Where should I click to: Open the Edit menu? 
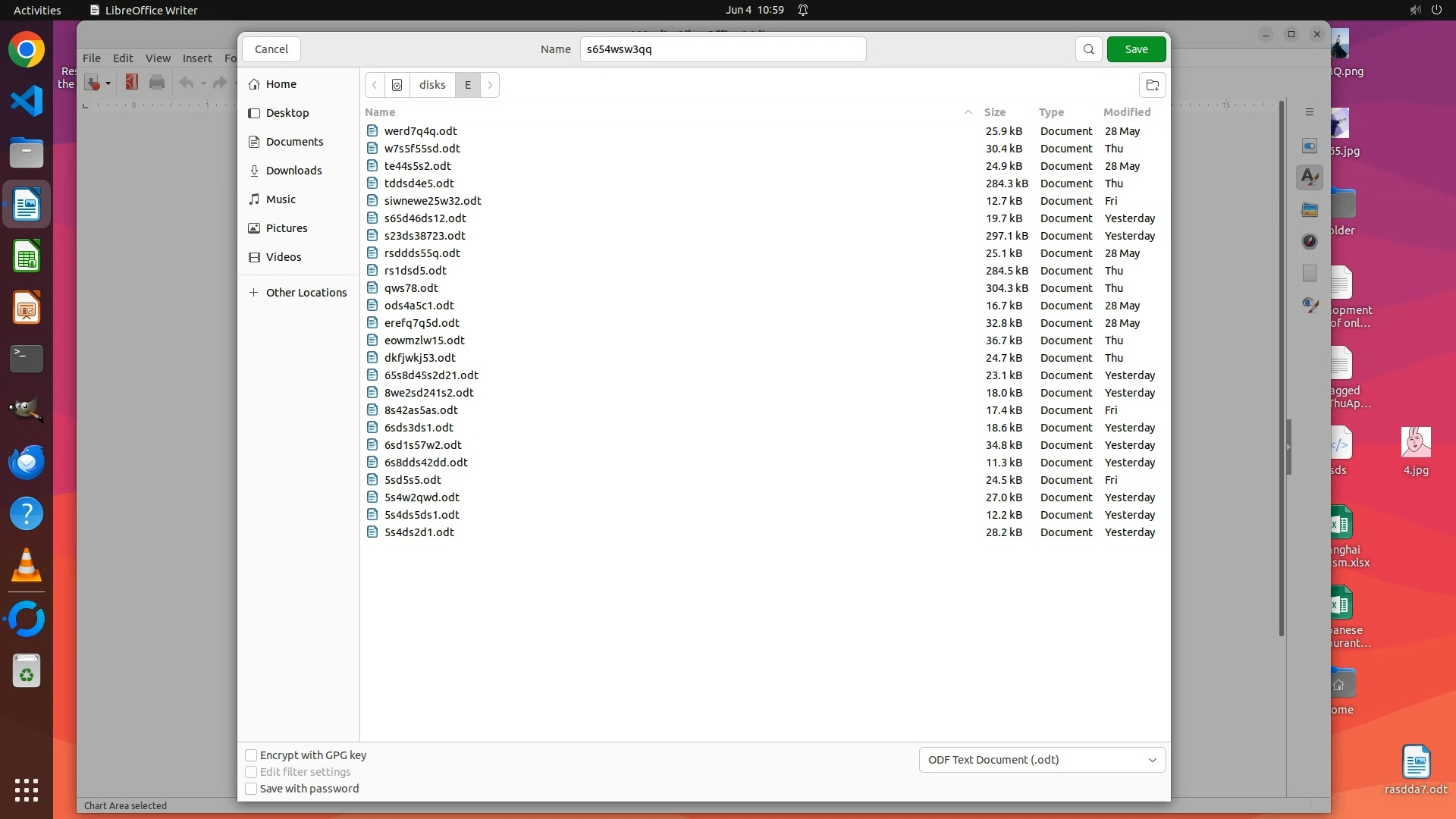click(123, 58)
